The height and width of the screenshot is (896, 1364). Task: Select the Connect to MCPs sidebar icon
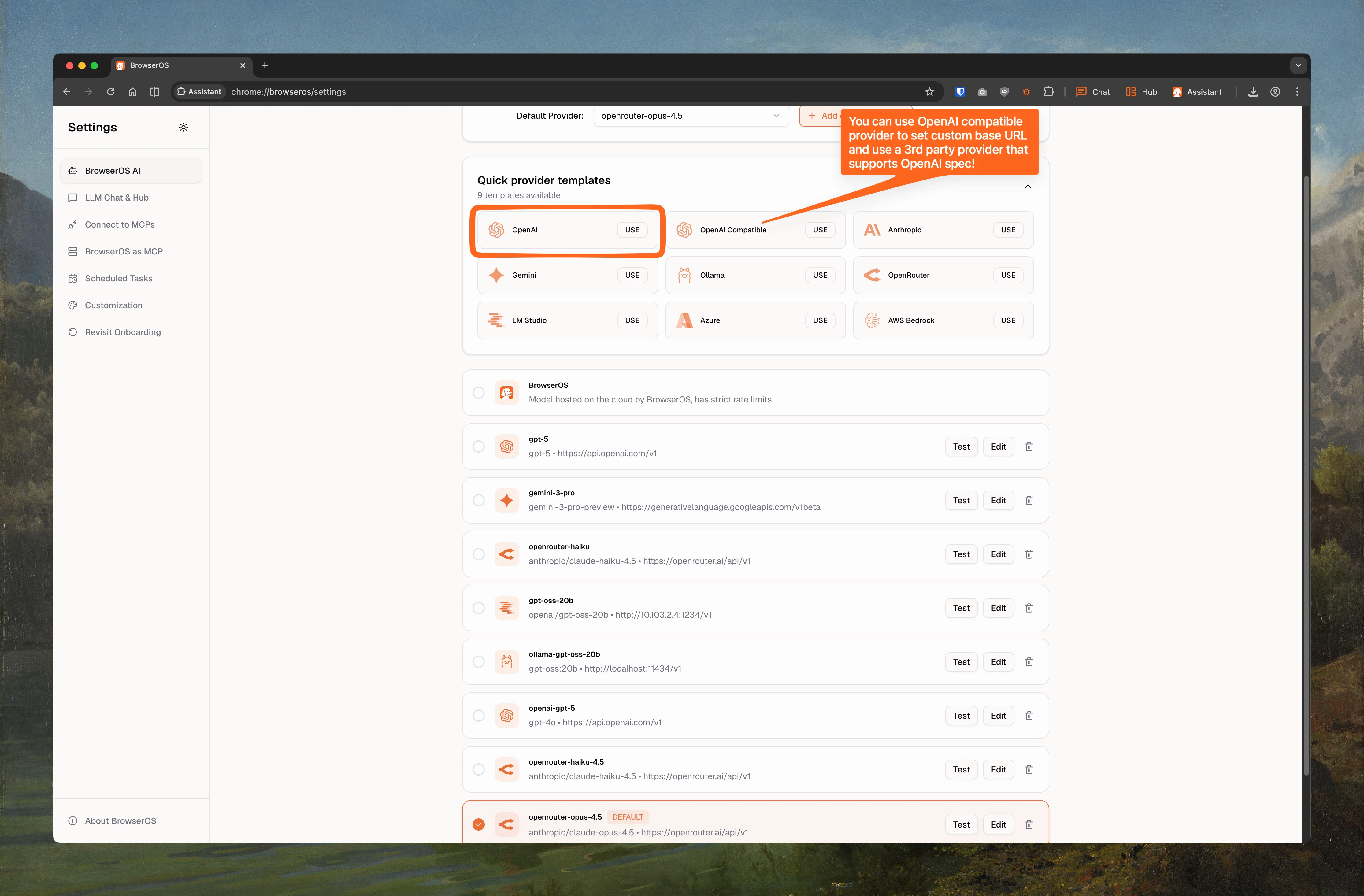coord(73,224)
